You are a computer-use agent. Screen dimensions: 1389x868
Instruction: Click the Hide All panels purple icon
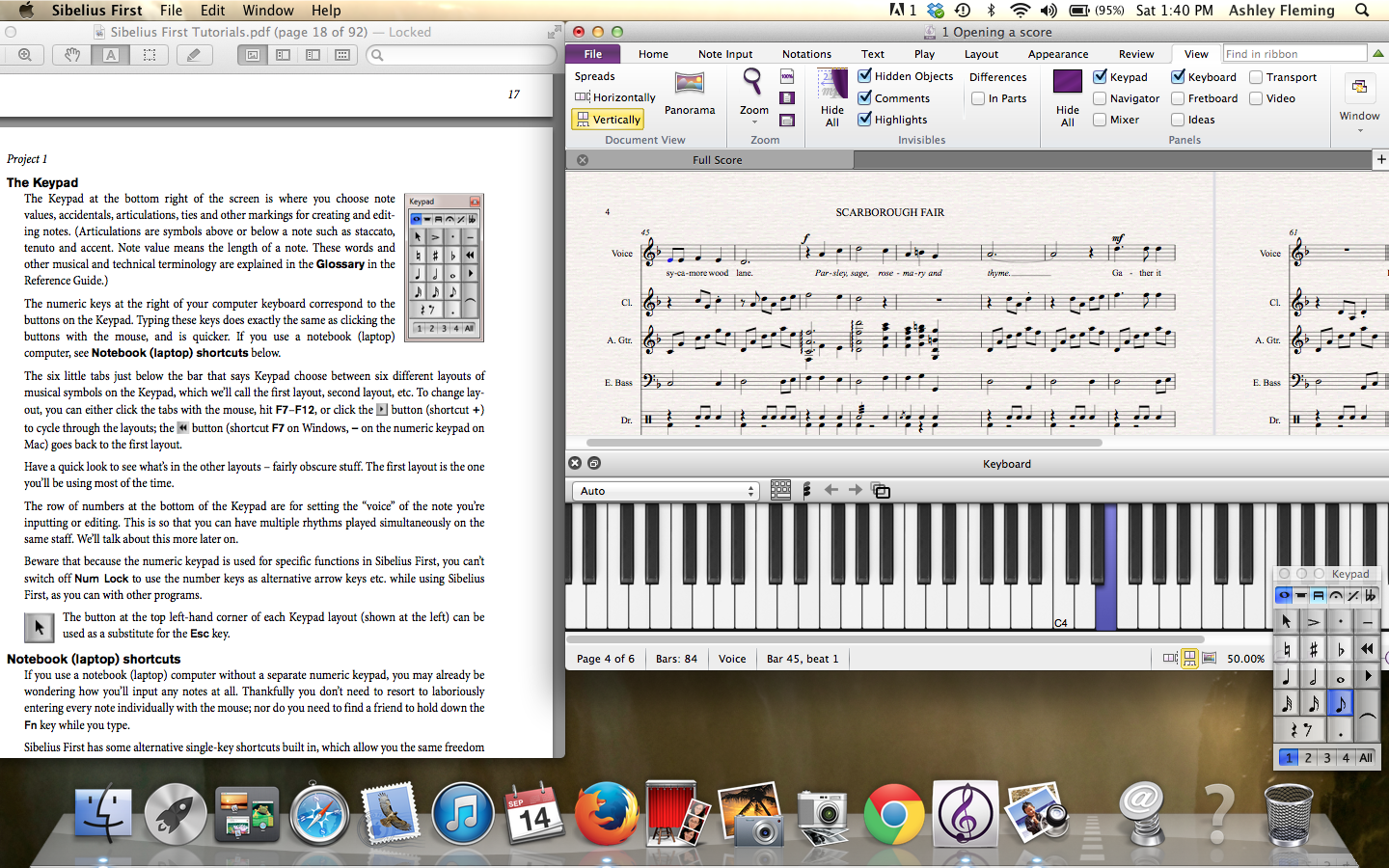coord(1068,82)
